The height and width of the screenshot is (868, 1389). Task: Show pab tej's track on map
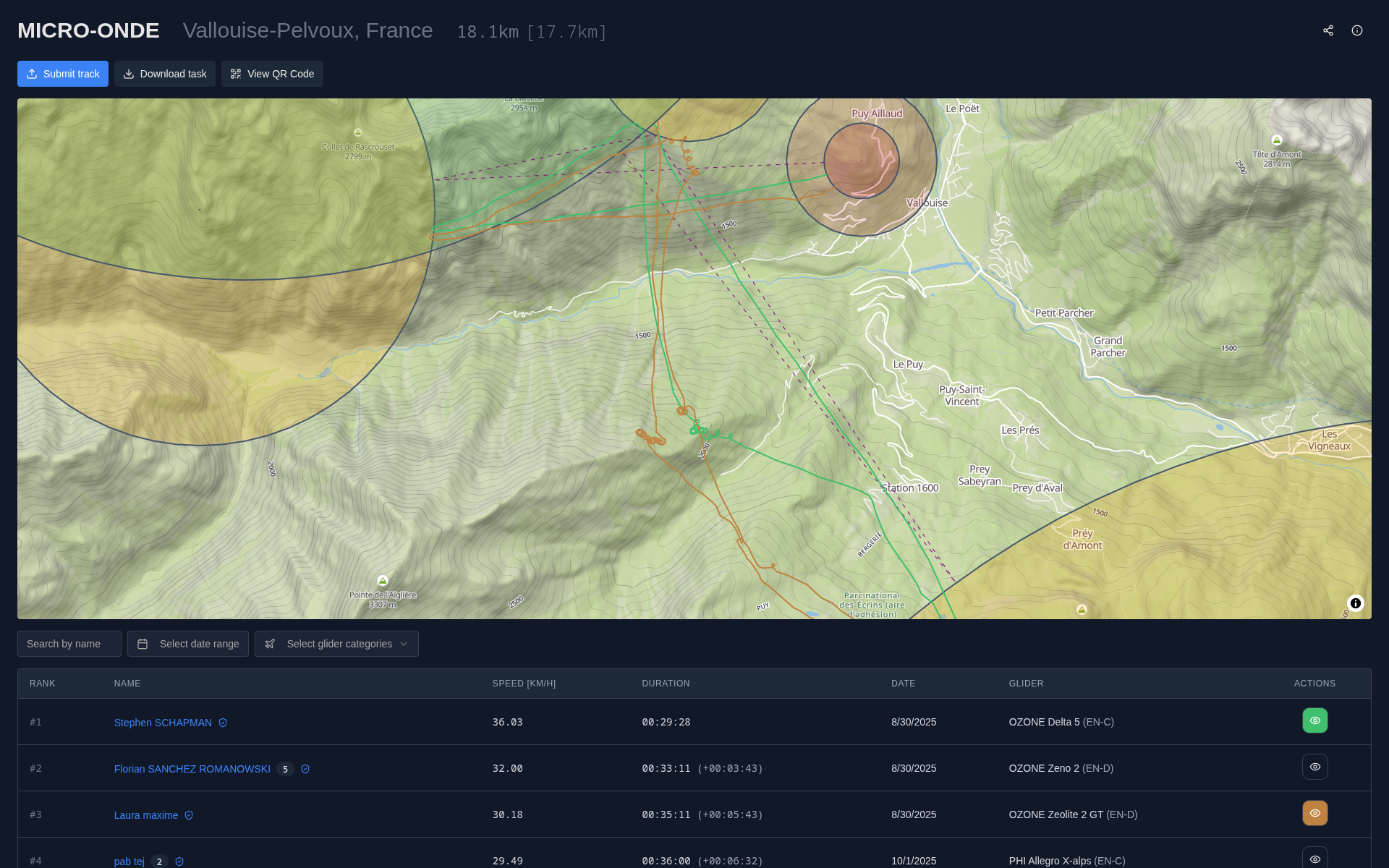(1314, 859)
